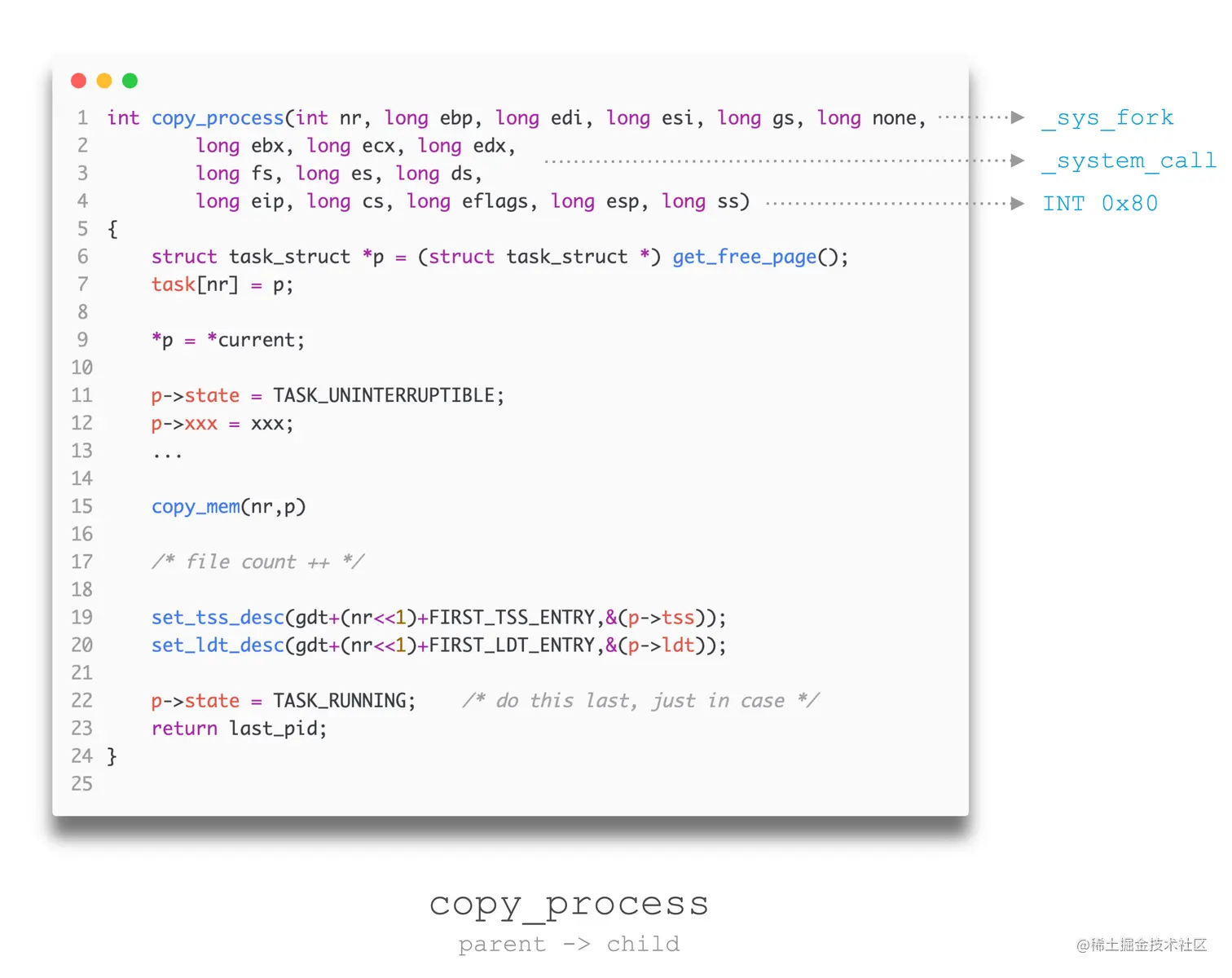Click the parameter 'none' on line 1
This screenshot has width=1232, height=978.
894,118
